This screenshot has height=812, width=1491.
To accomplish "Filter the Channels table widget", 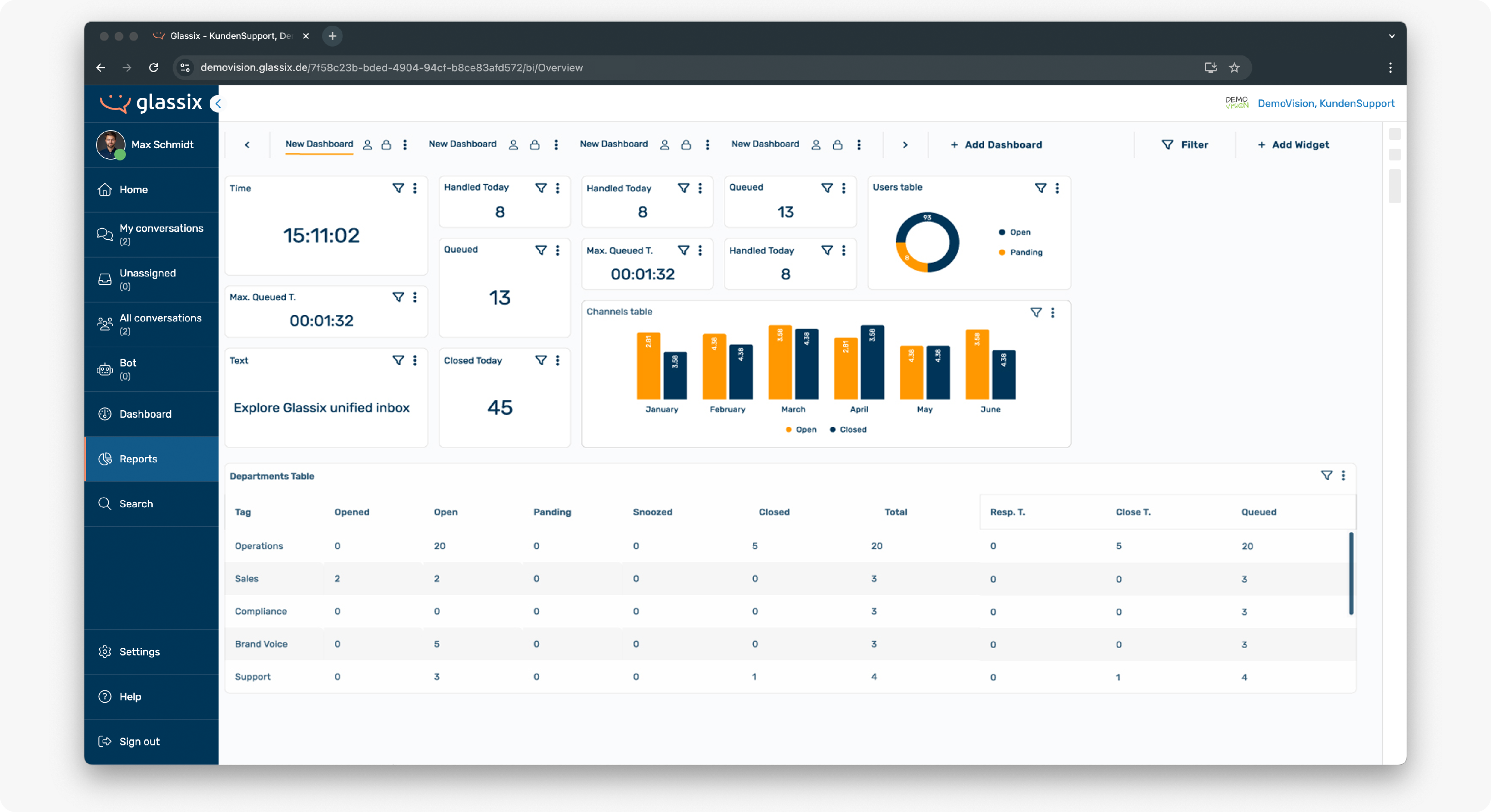I will 1036,312.
